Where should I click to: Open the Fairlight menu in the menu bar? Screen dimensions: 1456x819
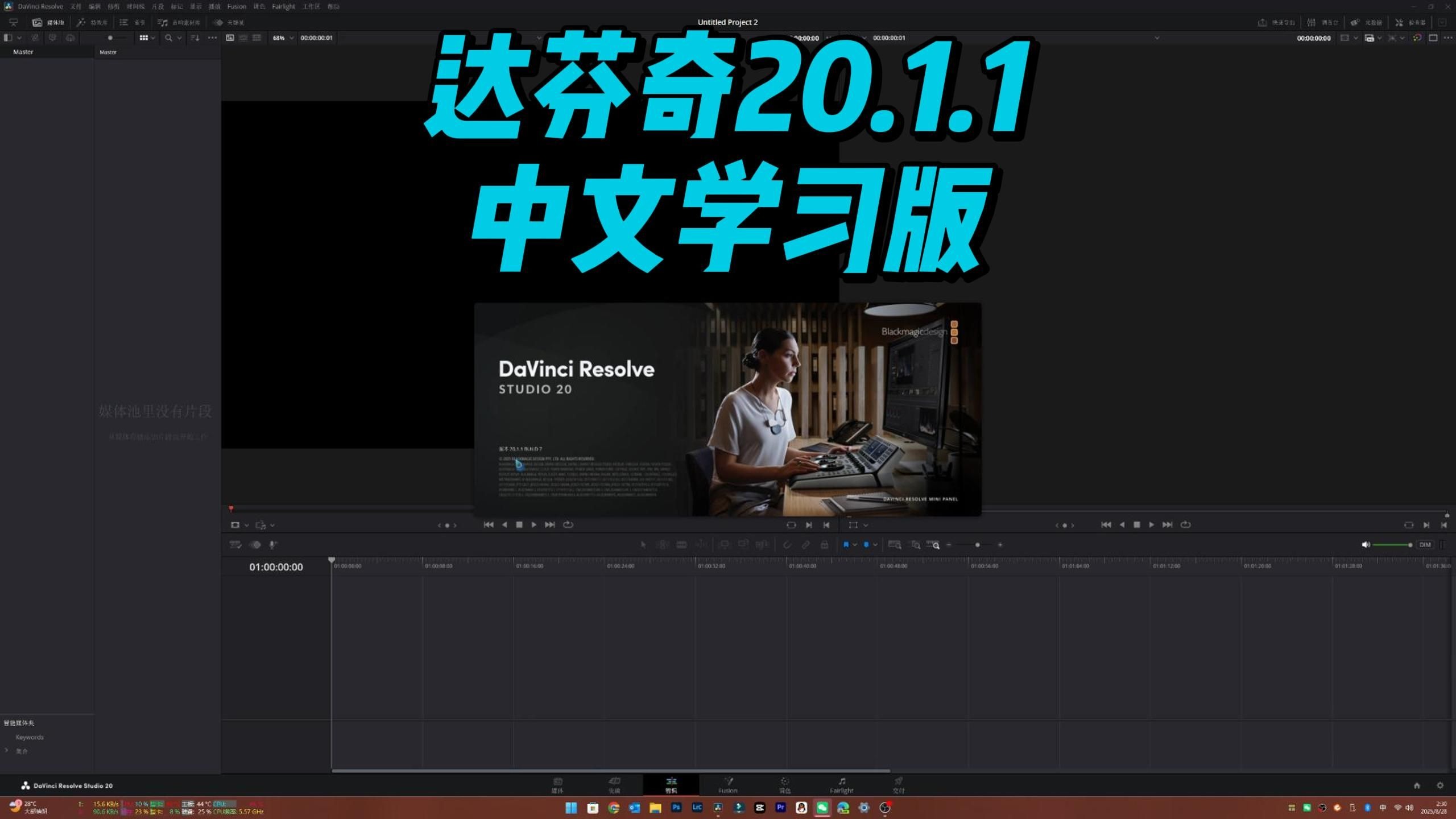point(283,6)
